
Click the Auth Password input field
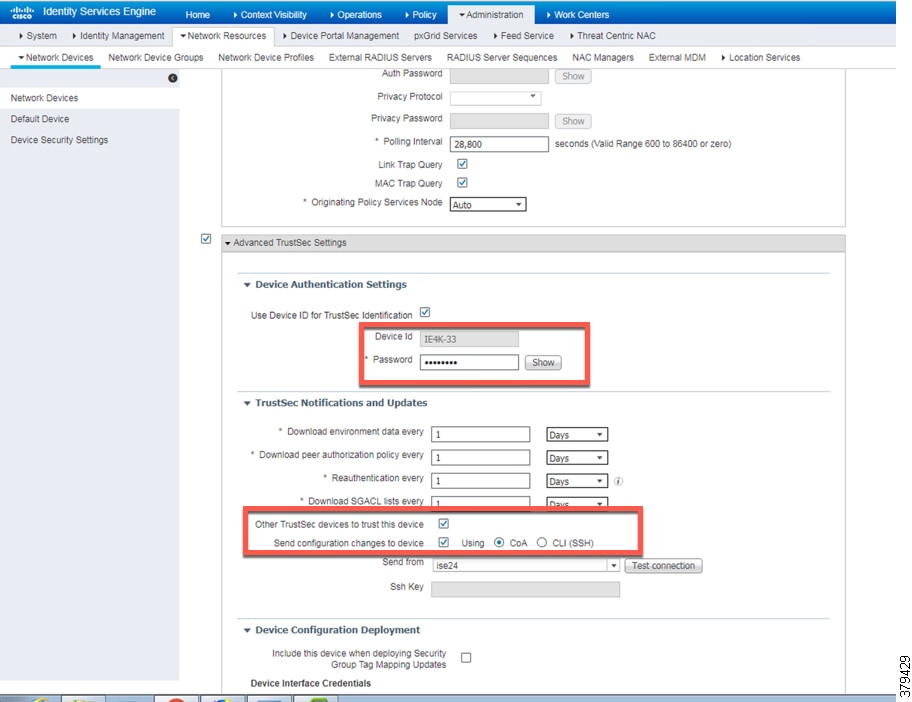(499, 76)
